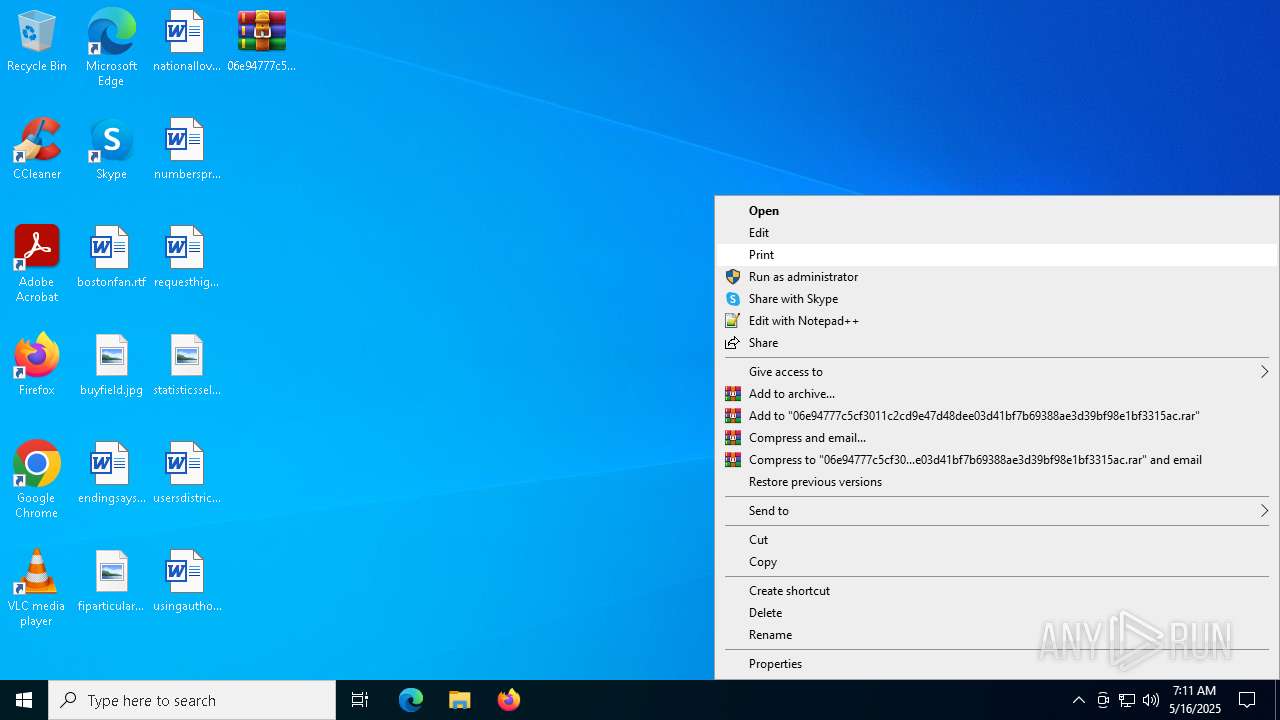
Task: Select the fiparticular image file icon
Action: click(x=111, y=582)
